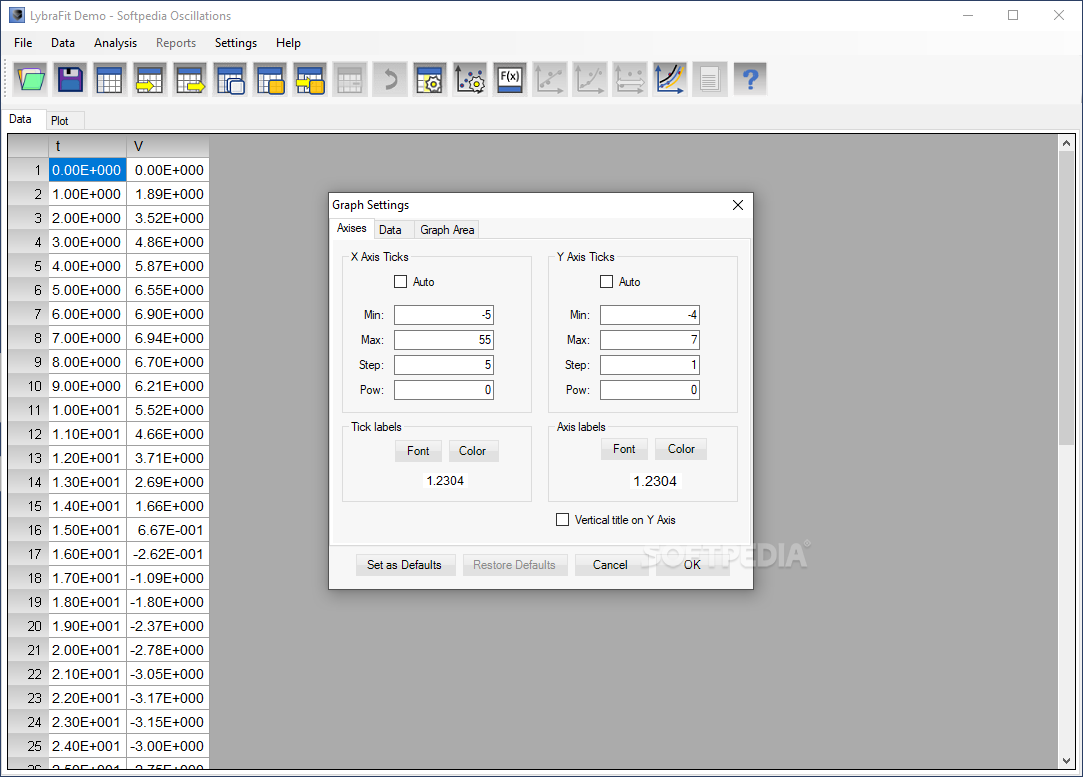Screen dimensions: 1083x777
Task: Click table icon with single orange square
Action: pos(270,79)
